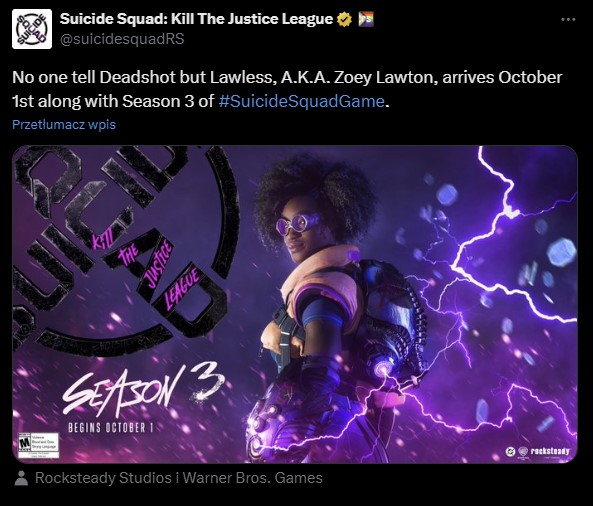Screen dimensions: 593x506
Task: Click the ESRB M rating box in image
Action: (39, 445)
